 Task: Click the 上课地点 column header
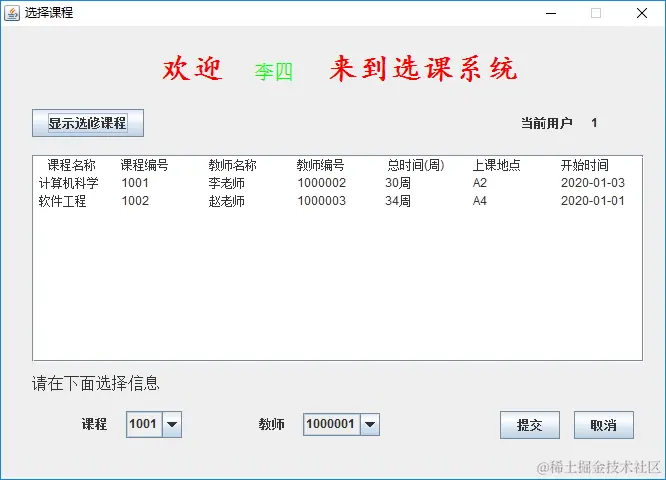click(x=497, y=165)
